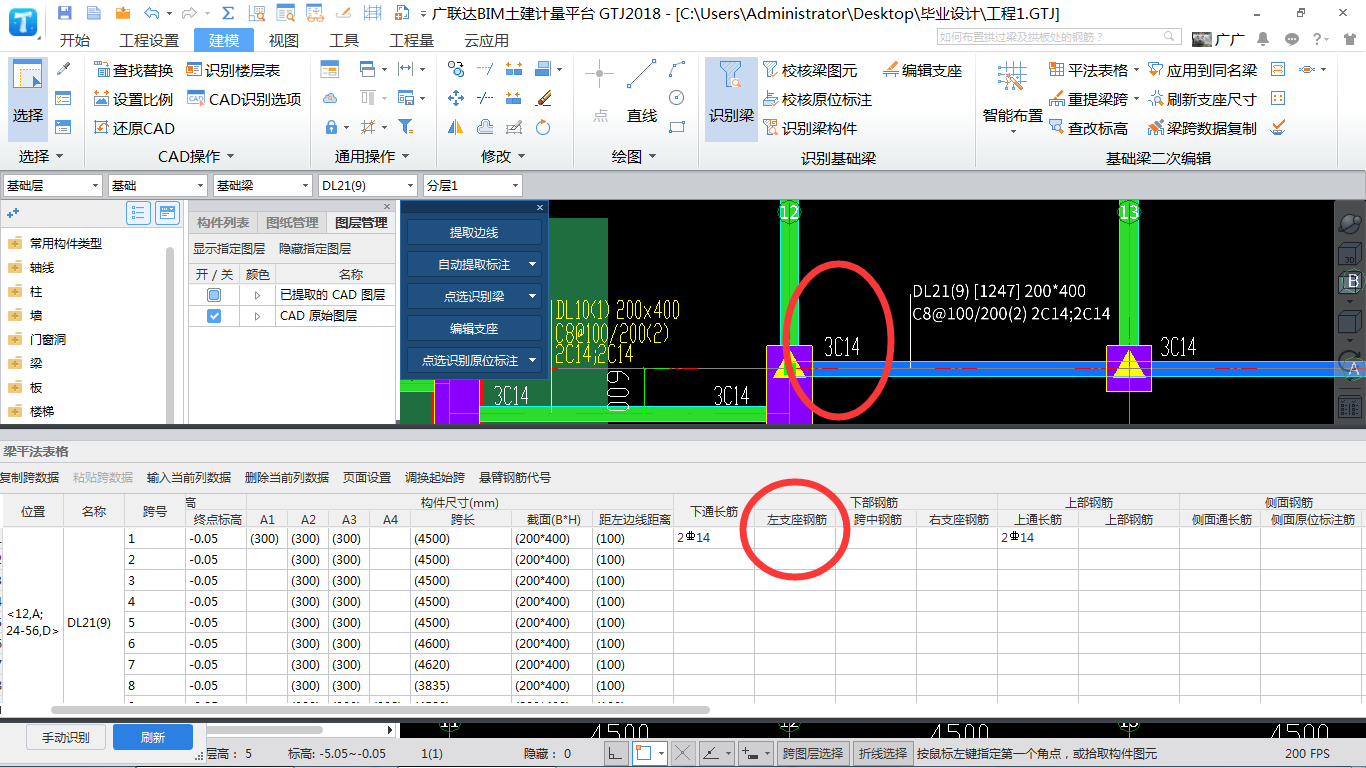Click 编辑支座 in the ribbon
This screenshot has width=1366, height=768.
coord(922,70)
